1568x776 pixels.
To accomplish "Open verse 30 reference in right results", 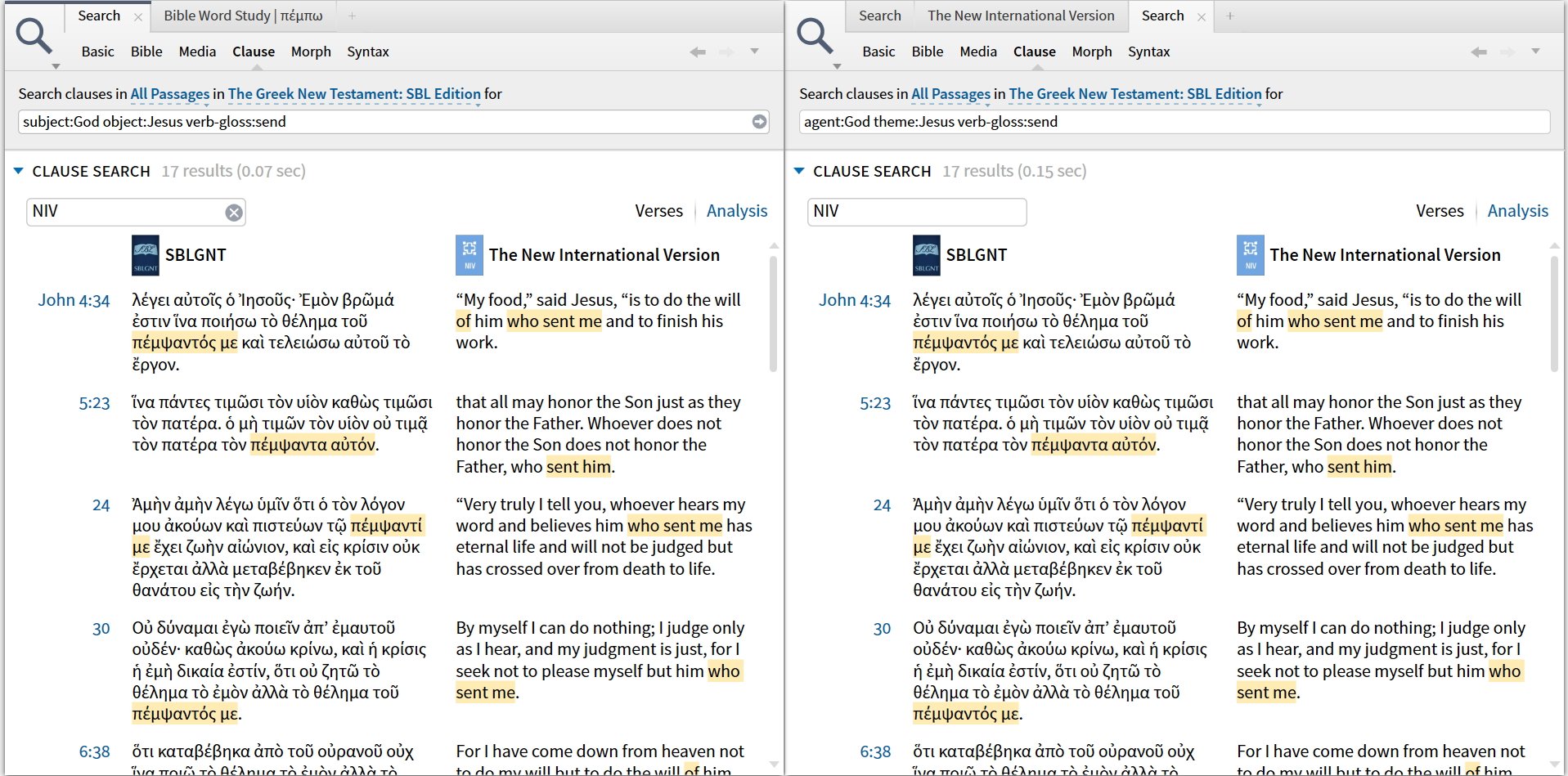I will [x=882, y=629].
